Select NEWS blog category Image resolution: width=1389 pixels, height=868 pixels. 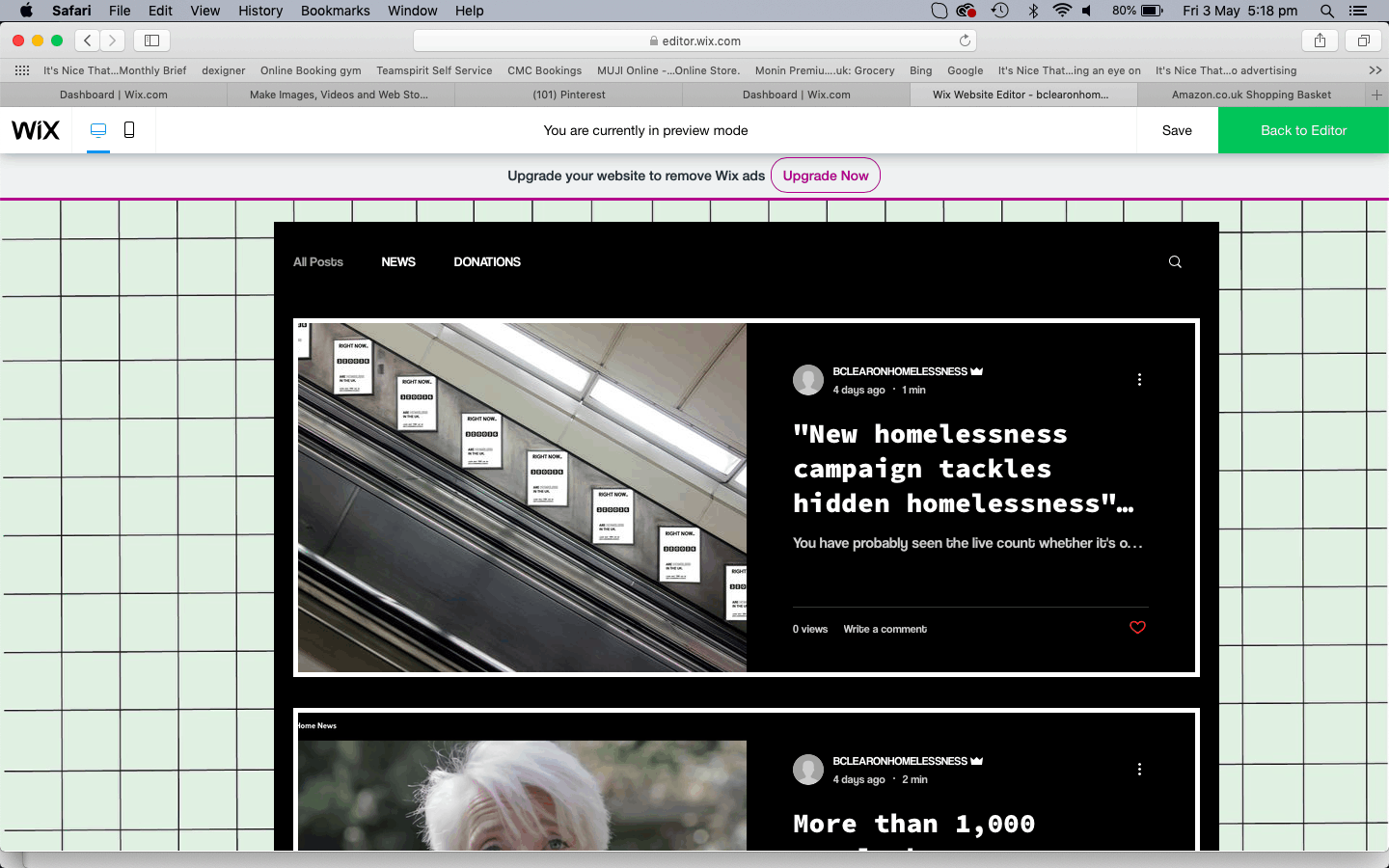pos(398,262)
